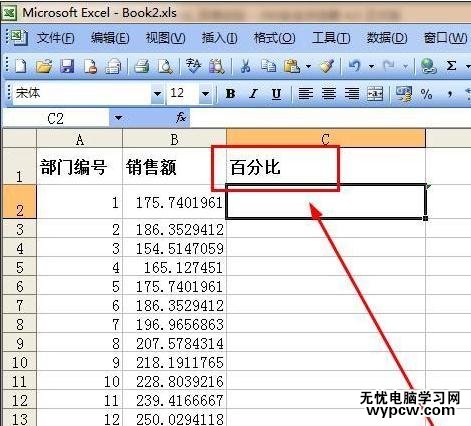Expand Undo history arrow

coord(371,66)
